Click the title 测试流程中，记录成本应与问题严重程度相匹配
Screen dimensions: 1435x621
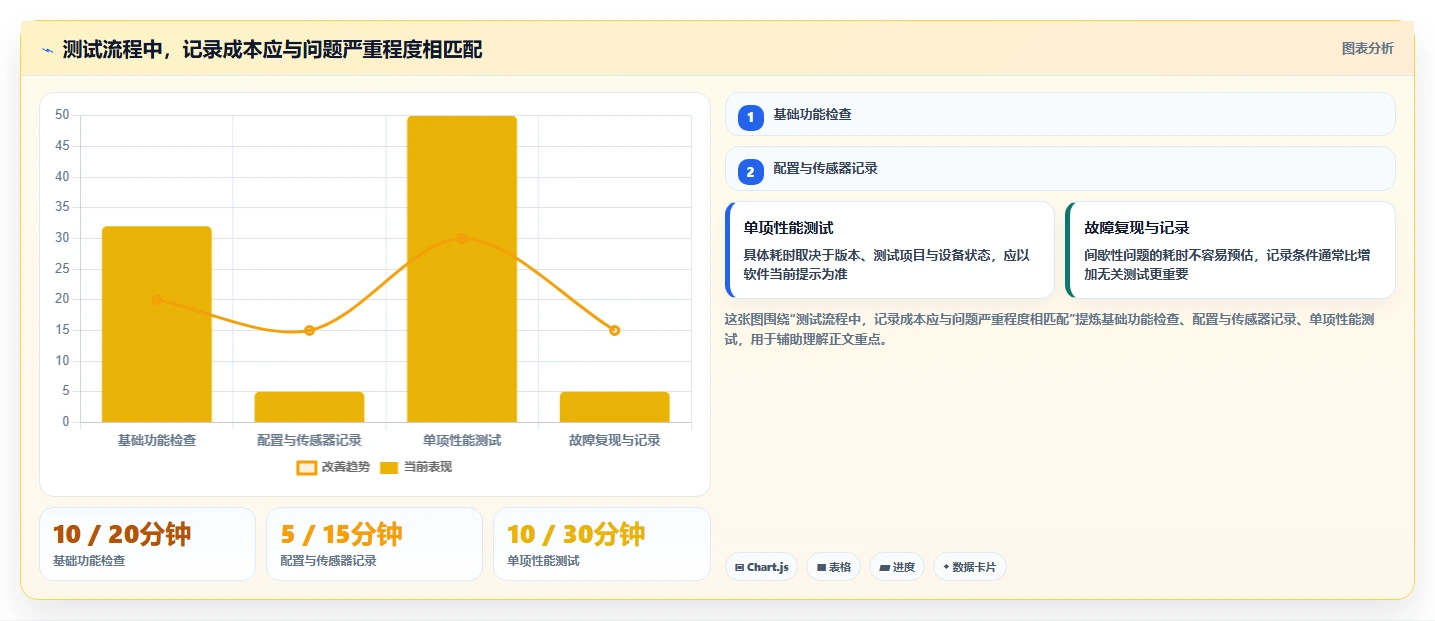tap(272, 49)
